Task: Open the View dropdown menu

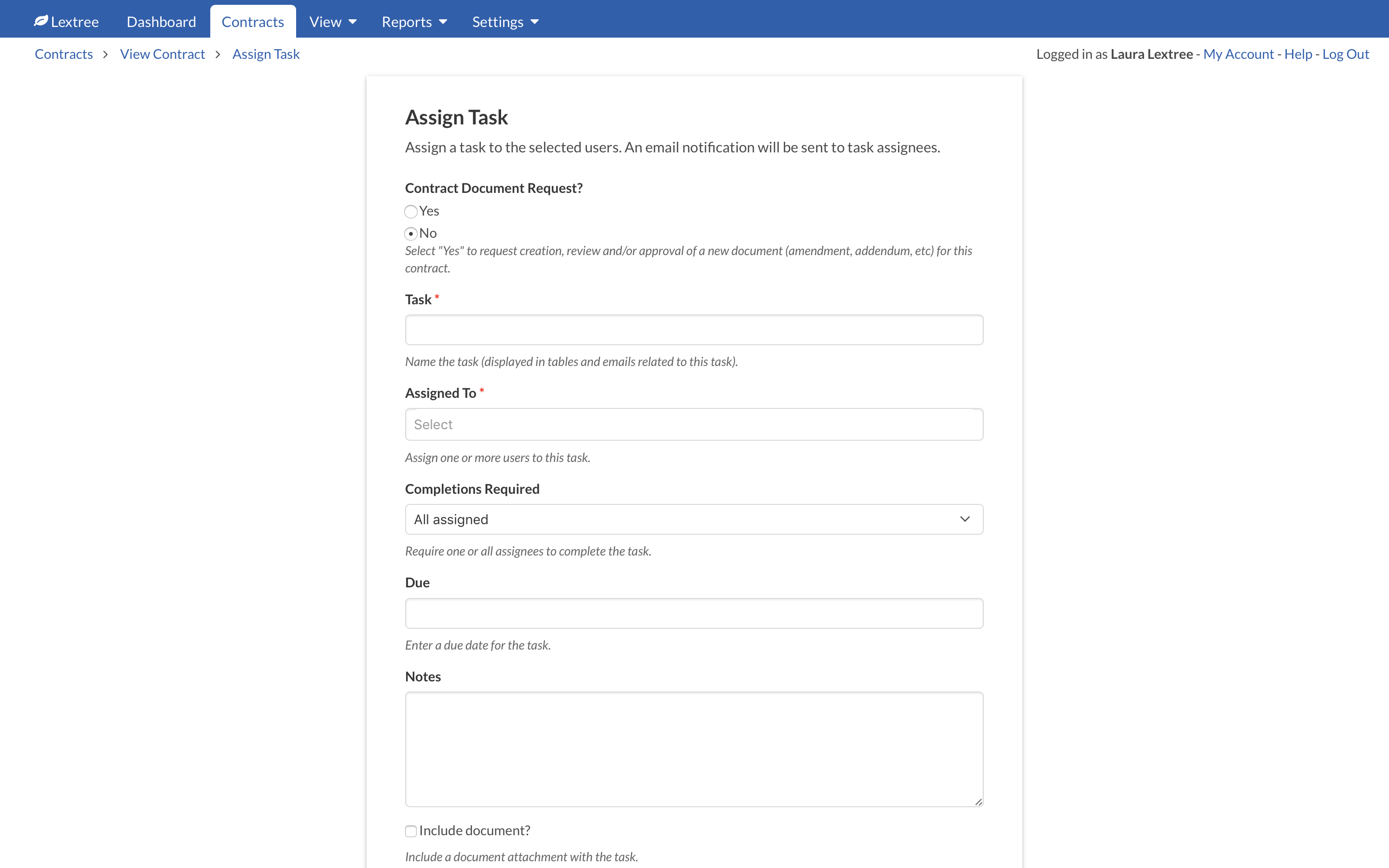Action: tap(333, 22)
